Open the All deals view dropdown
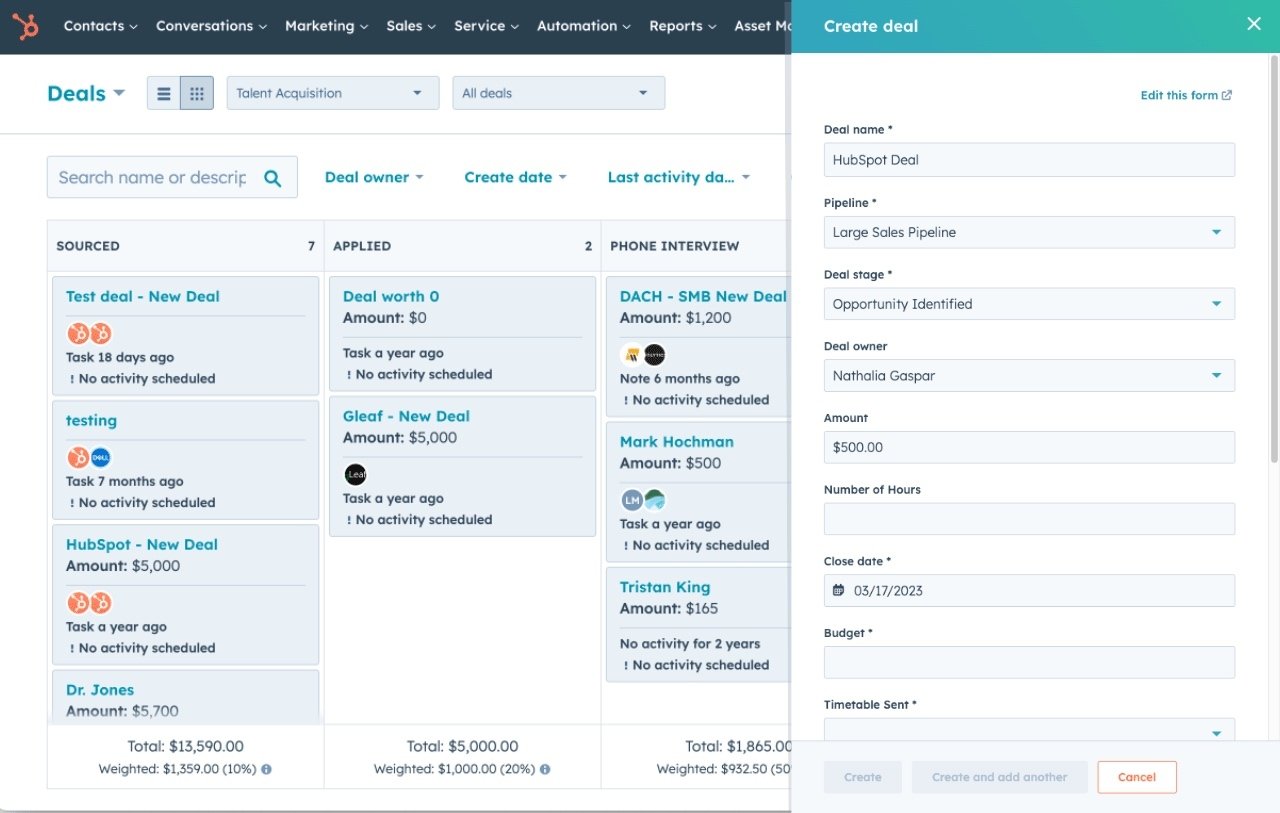The height and width of the screenshot is (813, 1280). 558,92
